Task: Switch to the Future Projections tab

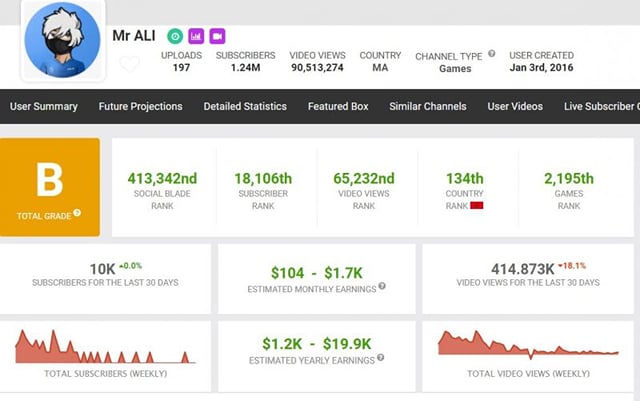Action: (140, 107)
